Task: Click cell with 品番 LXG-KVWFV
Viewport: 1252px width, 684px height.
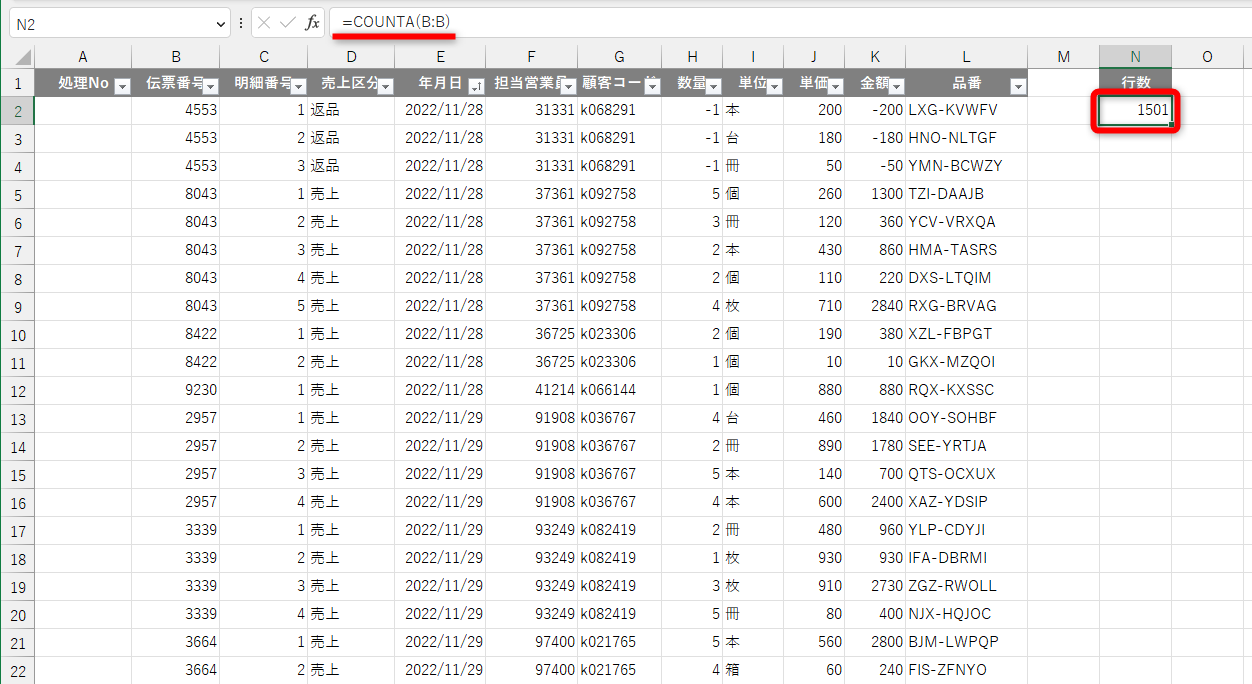Action: pos(967,110)
